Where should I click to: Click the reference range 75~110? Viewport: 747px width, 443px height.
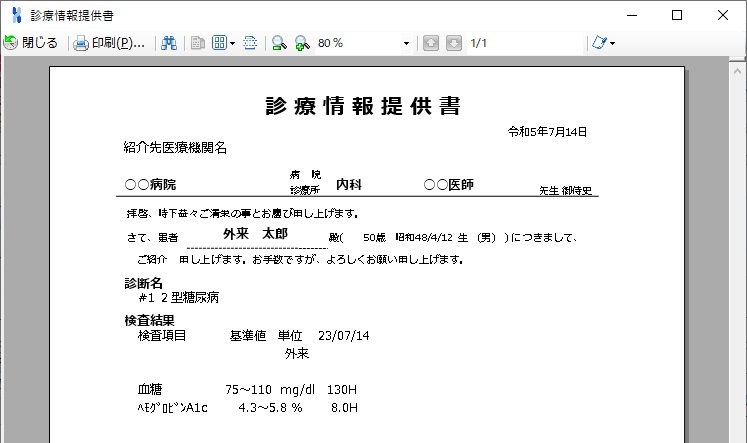coord(248,390)
